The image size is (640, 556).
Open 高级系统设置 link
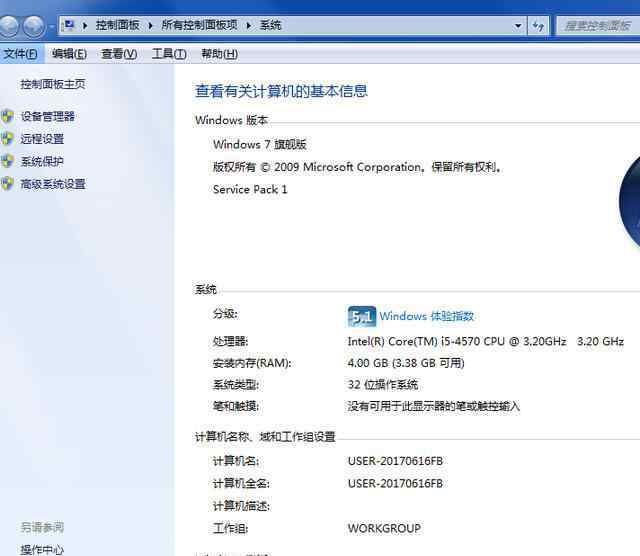(53, 184)
